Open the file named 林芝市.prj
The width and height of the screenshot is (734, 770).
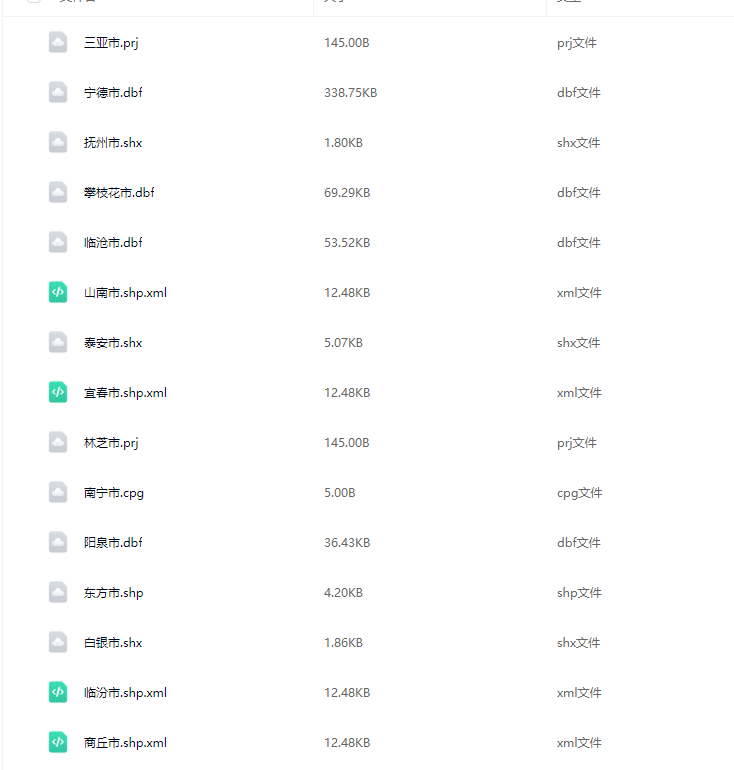point(110,443)
